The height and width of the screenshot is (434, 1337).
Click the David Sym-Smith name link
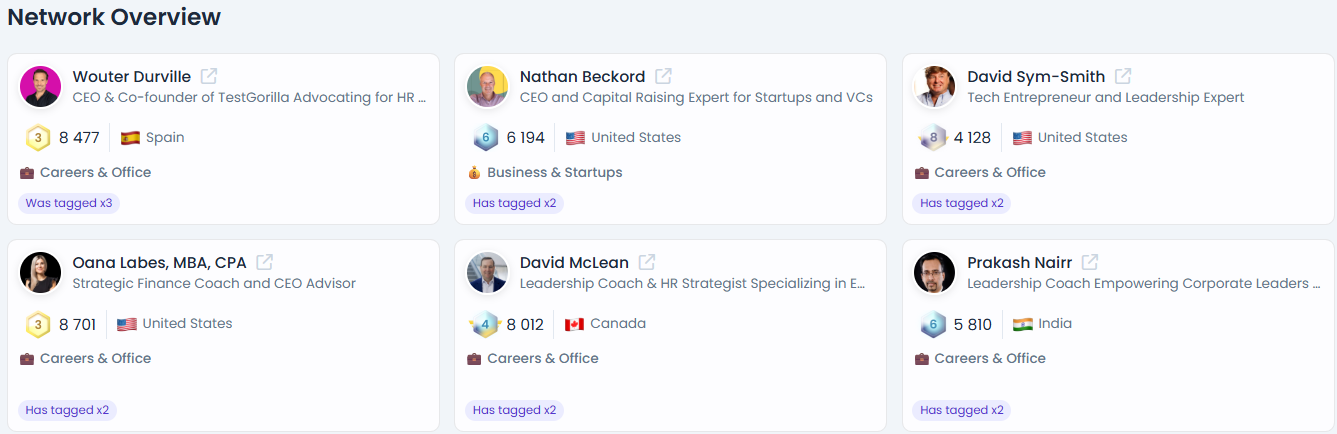[1036, 76]
